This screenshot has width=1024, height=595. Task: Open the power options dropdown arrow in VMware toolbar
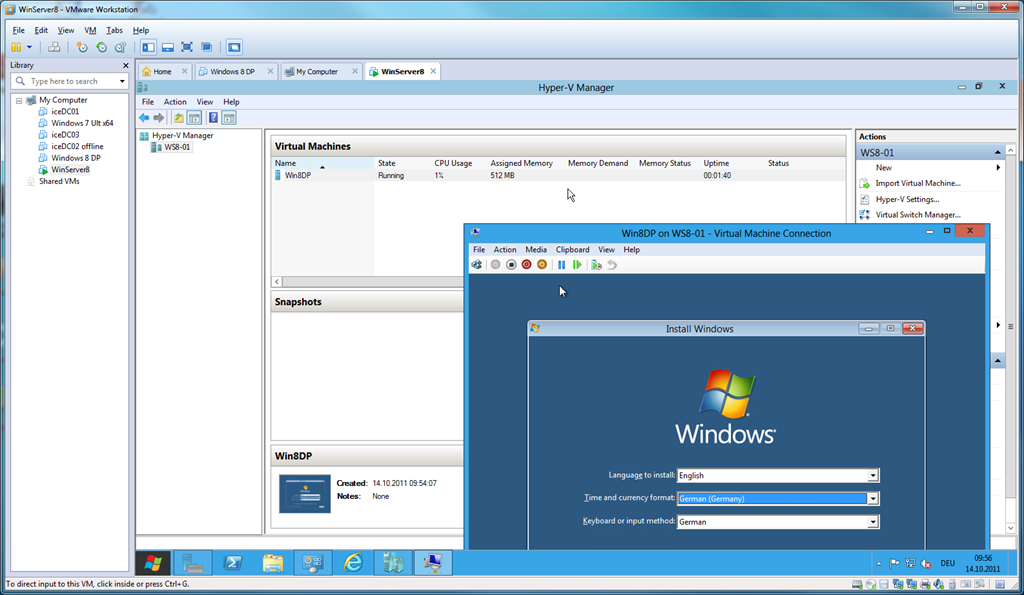pos(29,47)
